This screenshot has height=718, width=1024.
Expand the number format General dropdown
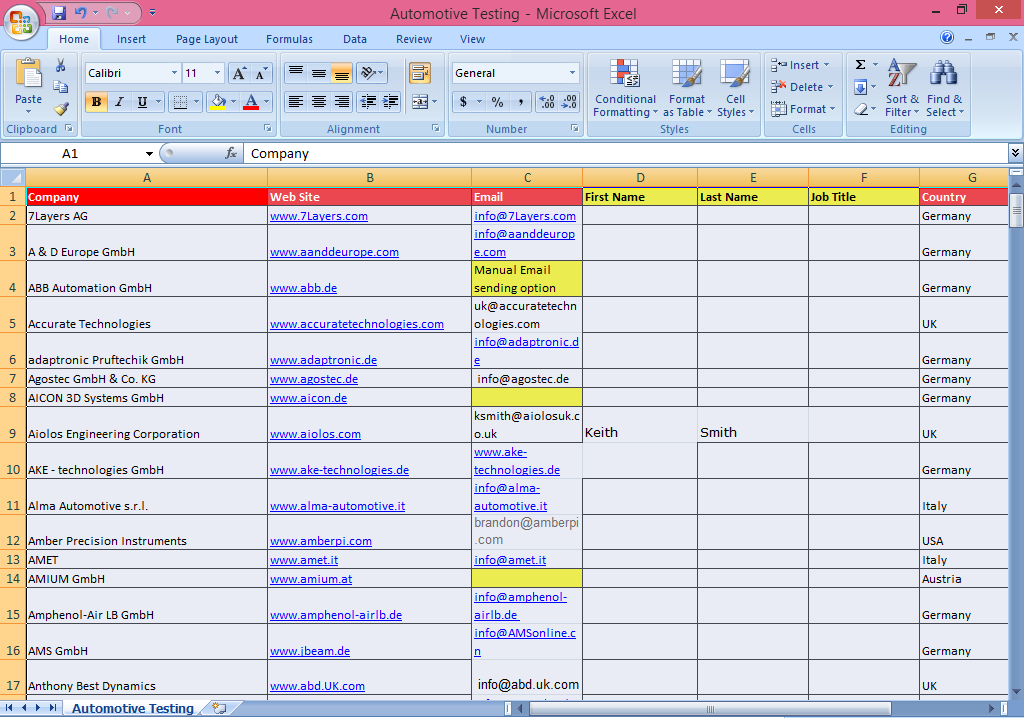point(572,73)
